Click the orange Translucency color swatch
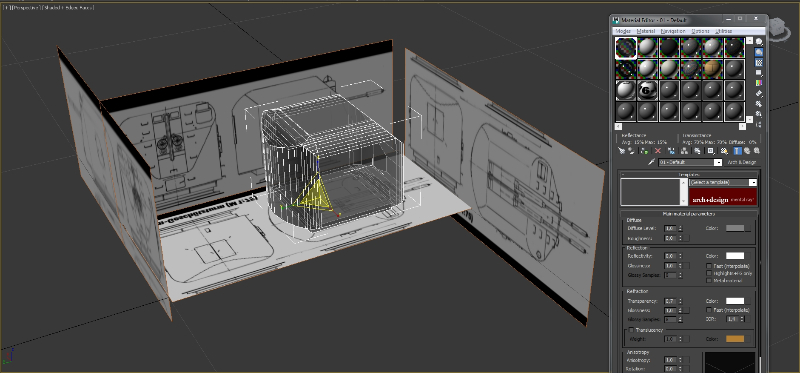 [735, 339]
